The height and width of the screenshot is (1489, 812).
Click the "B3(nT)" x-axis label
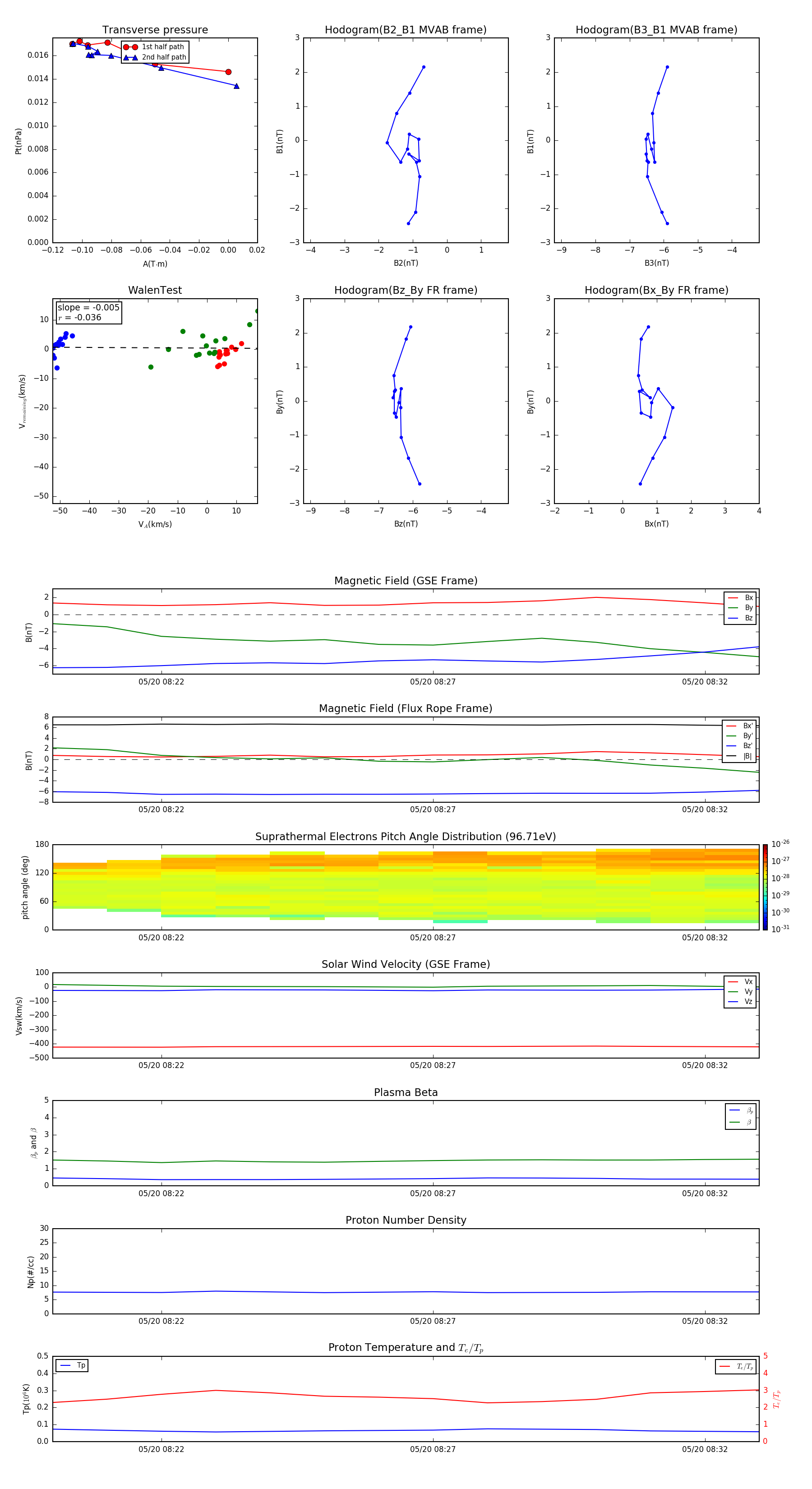pyautogui.click(x=656, y=264)
